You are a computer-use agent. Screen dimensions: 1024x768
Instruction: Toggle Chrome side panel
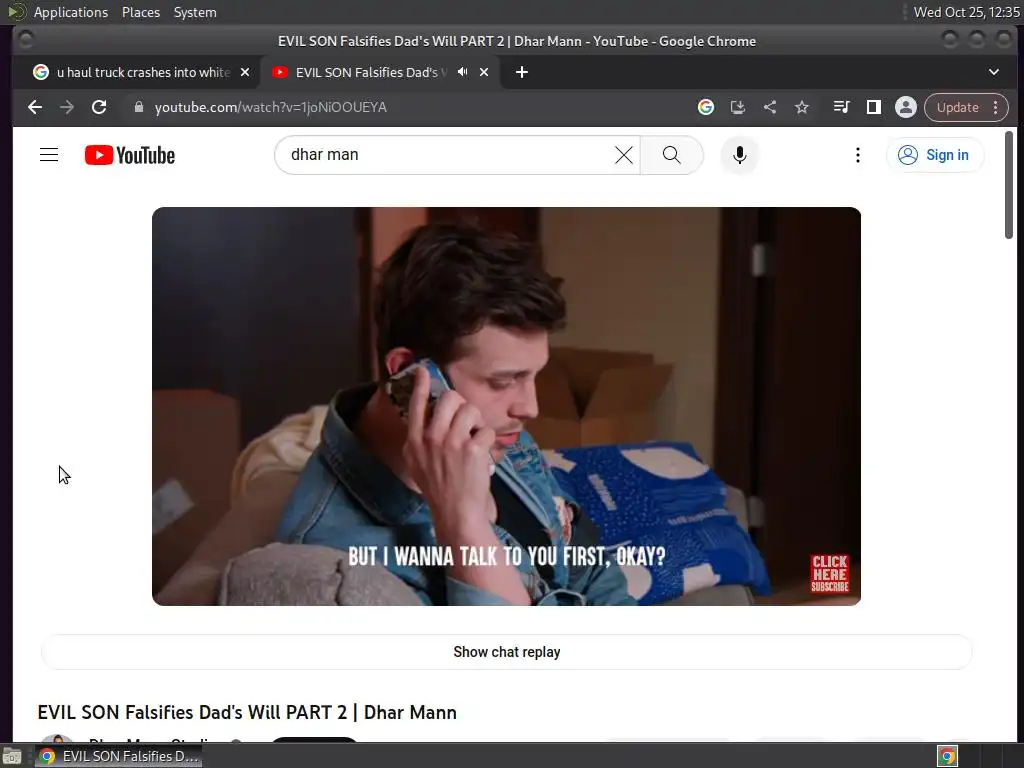(x=873, y=107)
